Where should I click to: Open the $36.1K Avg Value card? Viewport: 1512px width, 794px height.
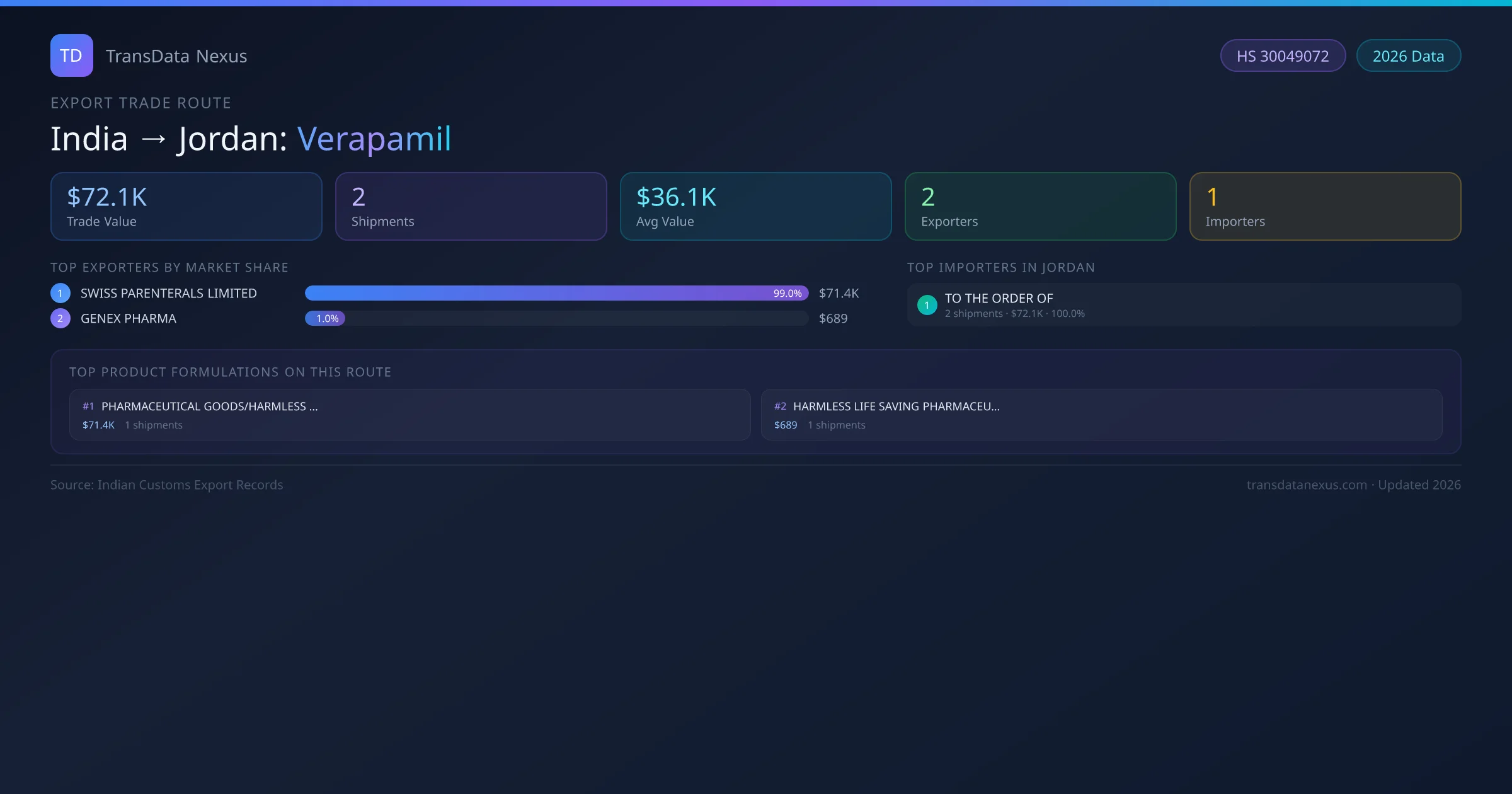(x=755, y=207)
